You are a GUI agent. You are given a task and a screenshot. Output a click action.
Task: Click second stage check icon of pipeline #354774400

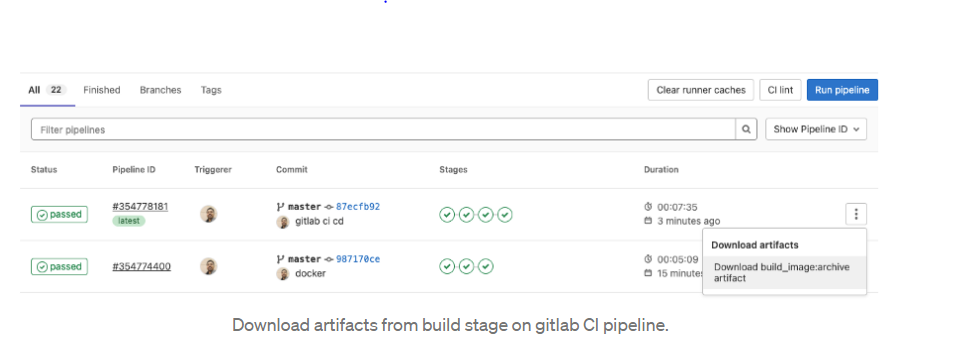pyautogui.click(x=466, y=267)
